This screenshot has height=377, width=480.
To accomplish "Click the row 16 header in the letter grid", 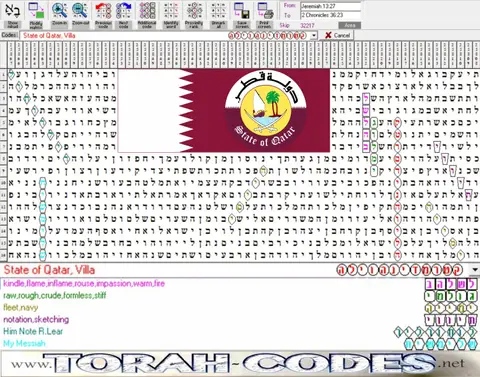I will tap(3, 255).
